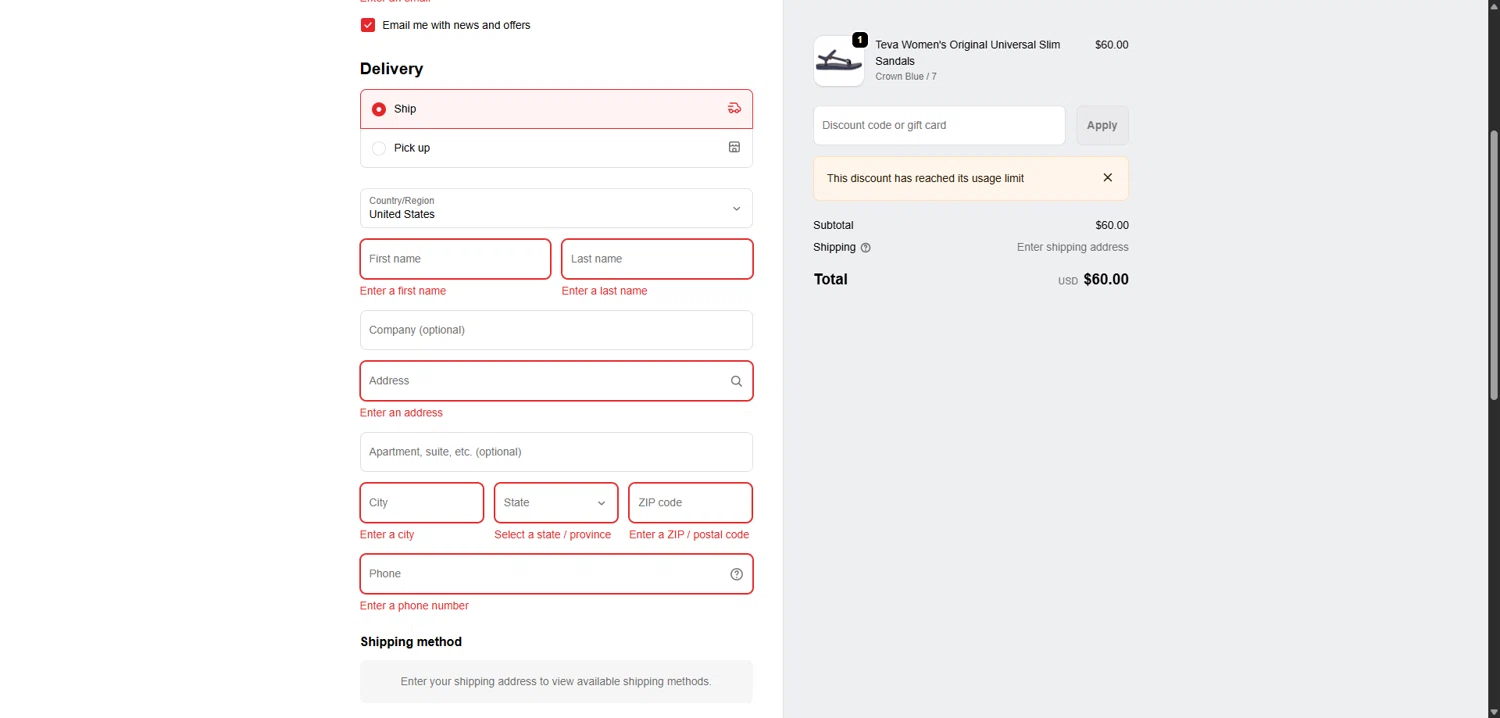Select the Ship delivery option
The width and height of the screenshot is (1500, 718).
[379, 109]
